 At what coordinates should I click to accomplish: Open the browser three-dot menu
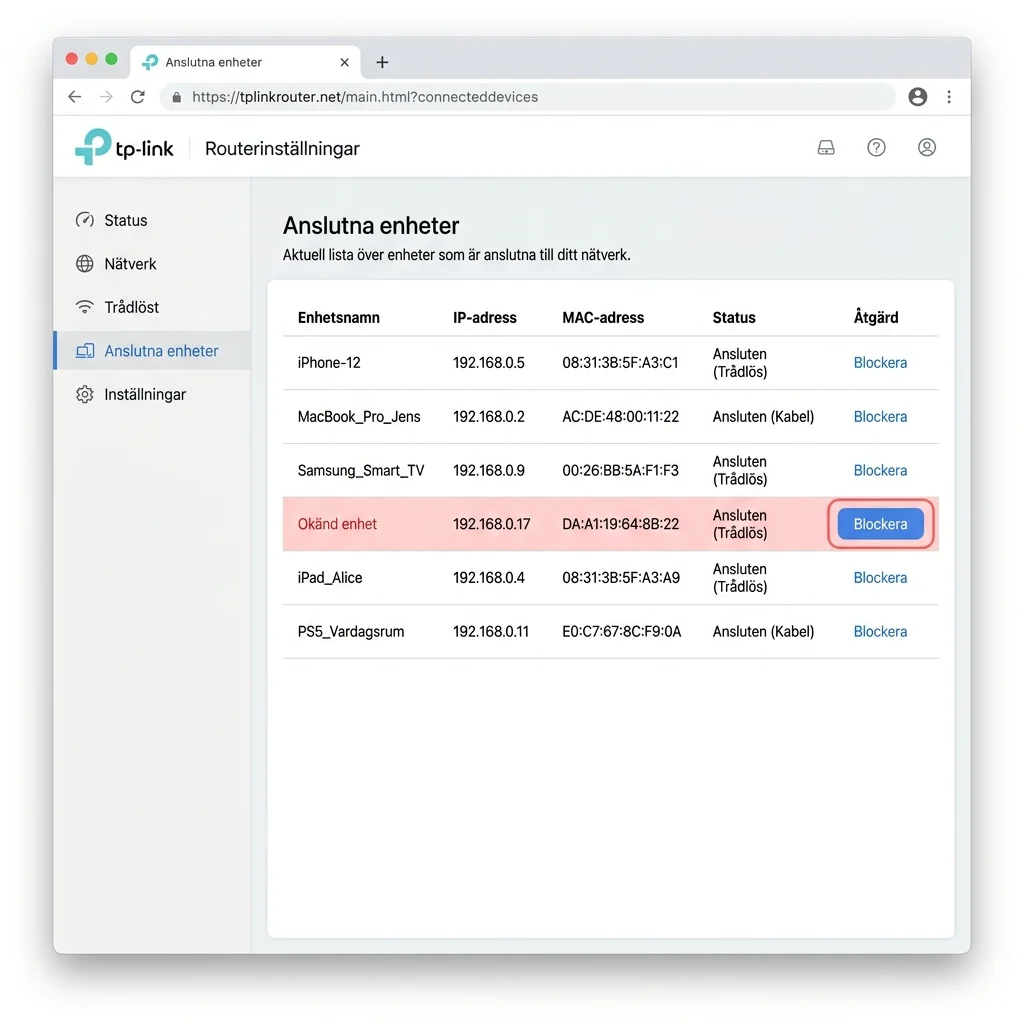tap(949, 97)
